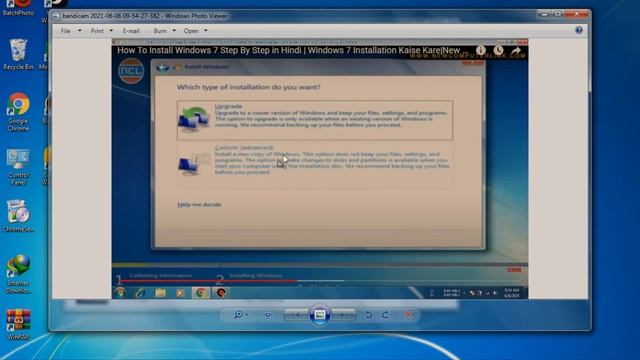Click the Bandicam record icon in pictured taskbar
Screen dimensions: 640x360
coord(221,293)
